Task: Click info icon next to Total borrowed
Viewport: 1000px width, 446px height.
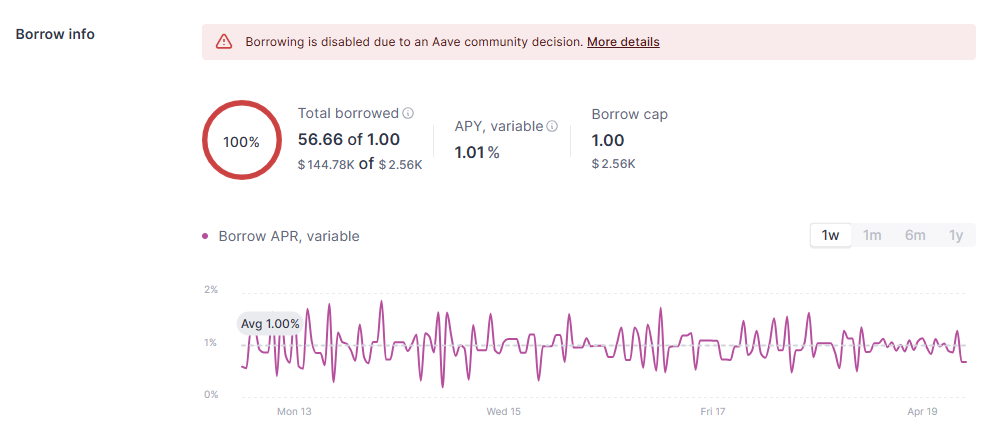Action: 408,114
